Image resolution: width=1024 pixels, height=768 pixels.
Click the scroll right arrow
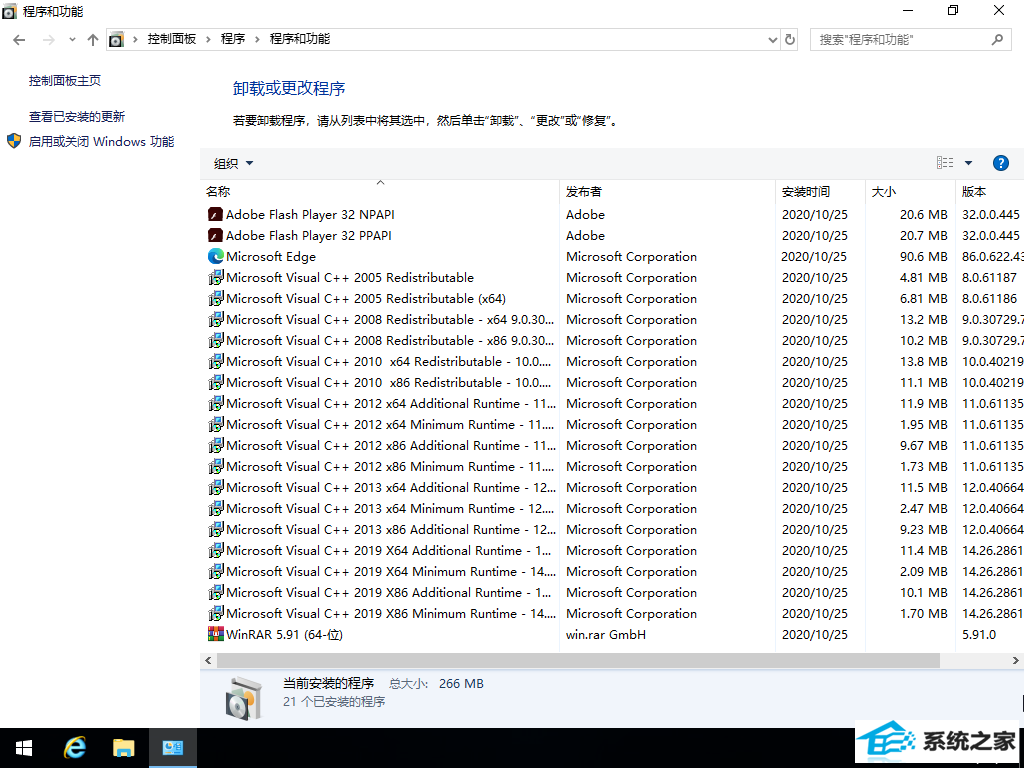(1016, 660)
